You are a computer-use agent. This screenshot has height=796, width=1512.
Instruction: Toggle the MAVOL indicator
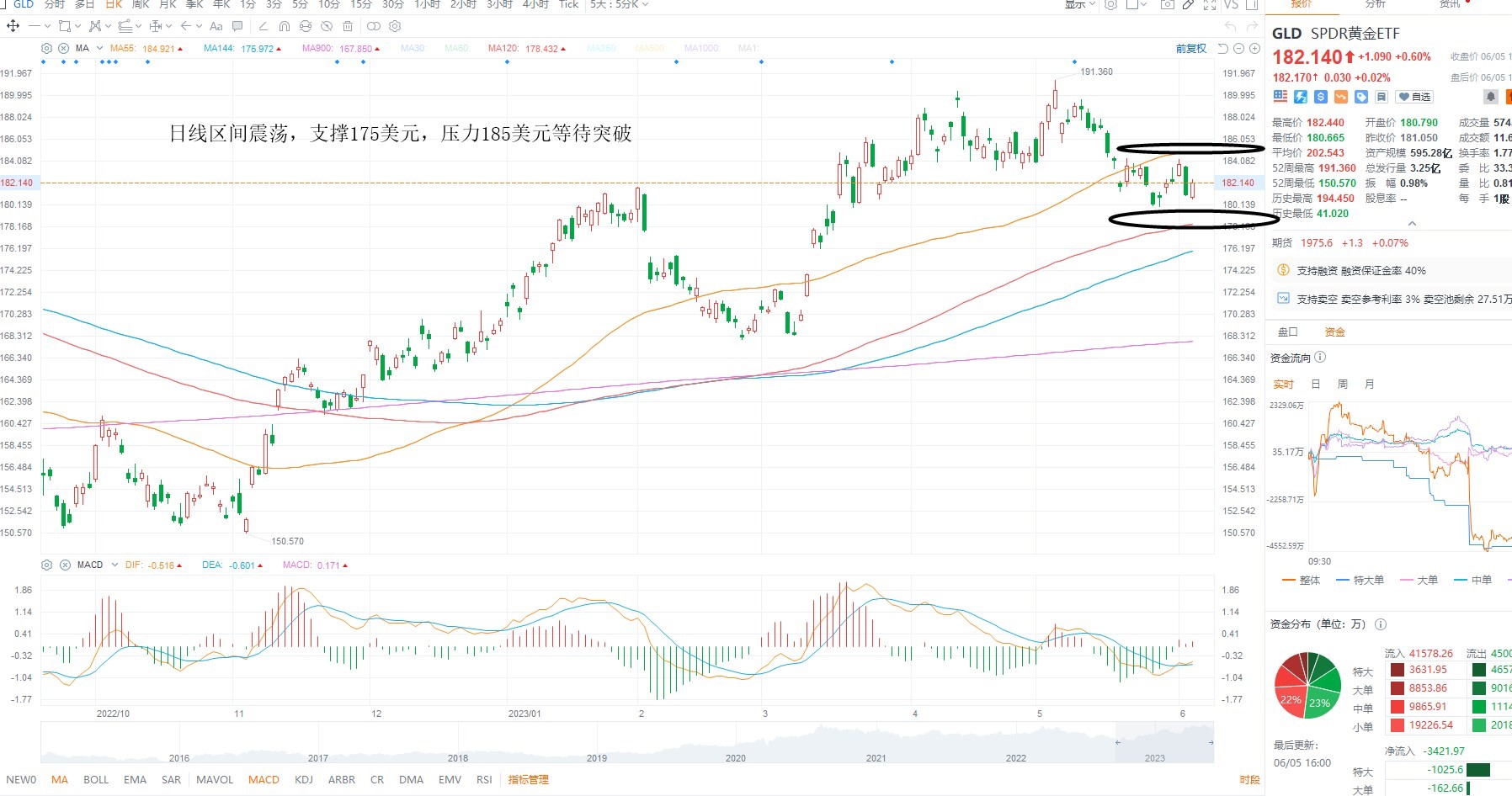pyautogui.click(x=215, y=779)
